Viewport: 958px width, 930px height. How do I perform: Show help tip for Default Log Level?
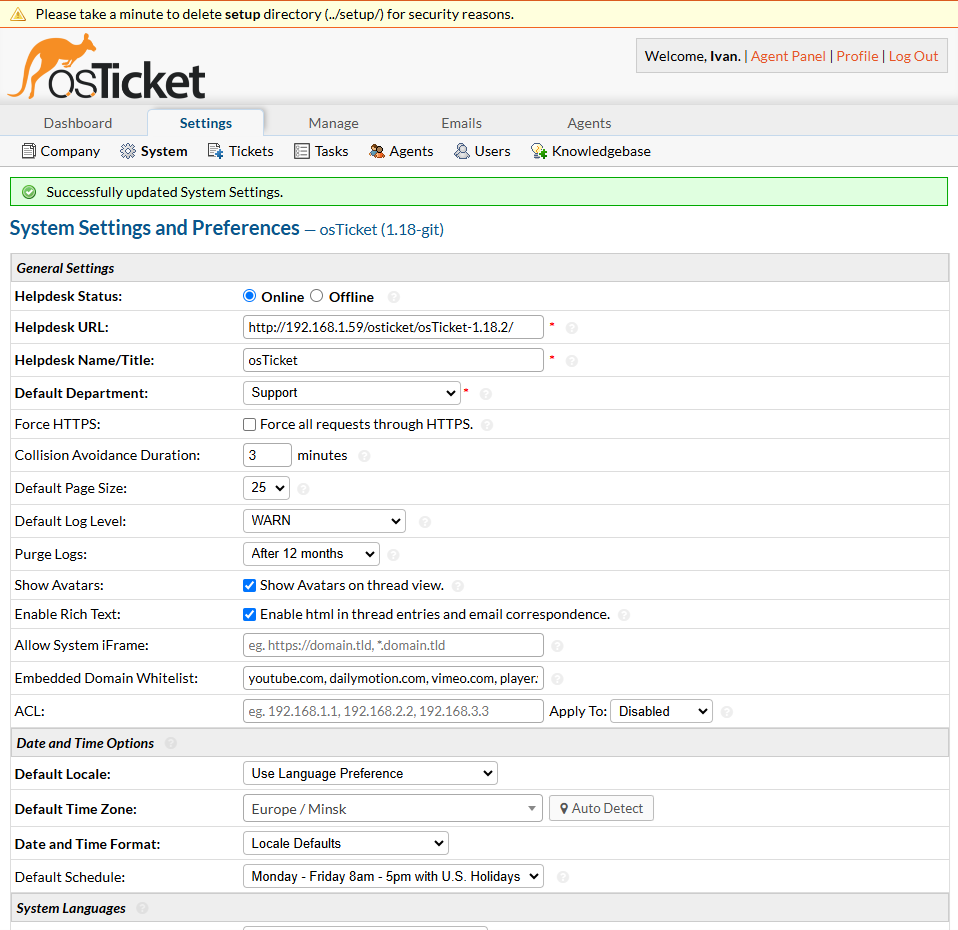[425, 522]
